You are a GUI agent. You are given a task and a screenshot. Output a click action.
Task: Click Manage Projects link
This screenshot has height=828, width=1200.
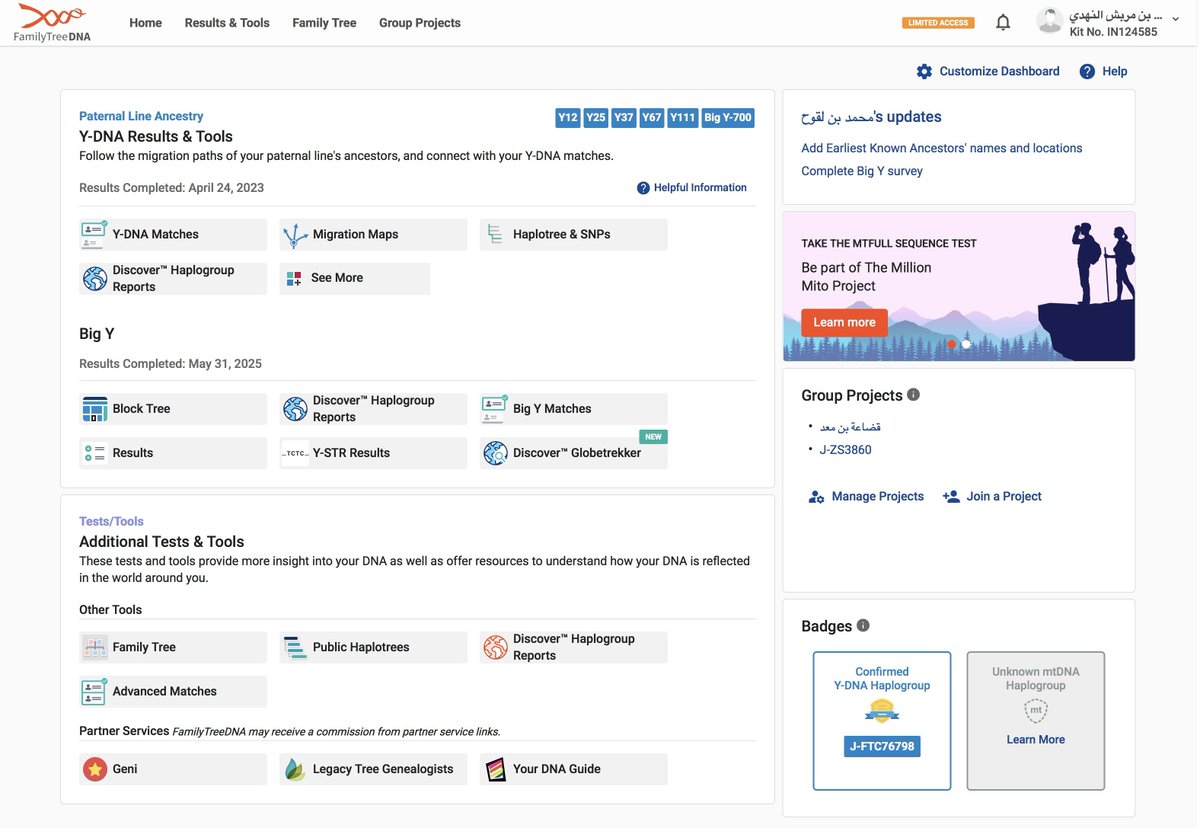(866, 496)
